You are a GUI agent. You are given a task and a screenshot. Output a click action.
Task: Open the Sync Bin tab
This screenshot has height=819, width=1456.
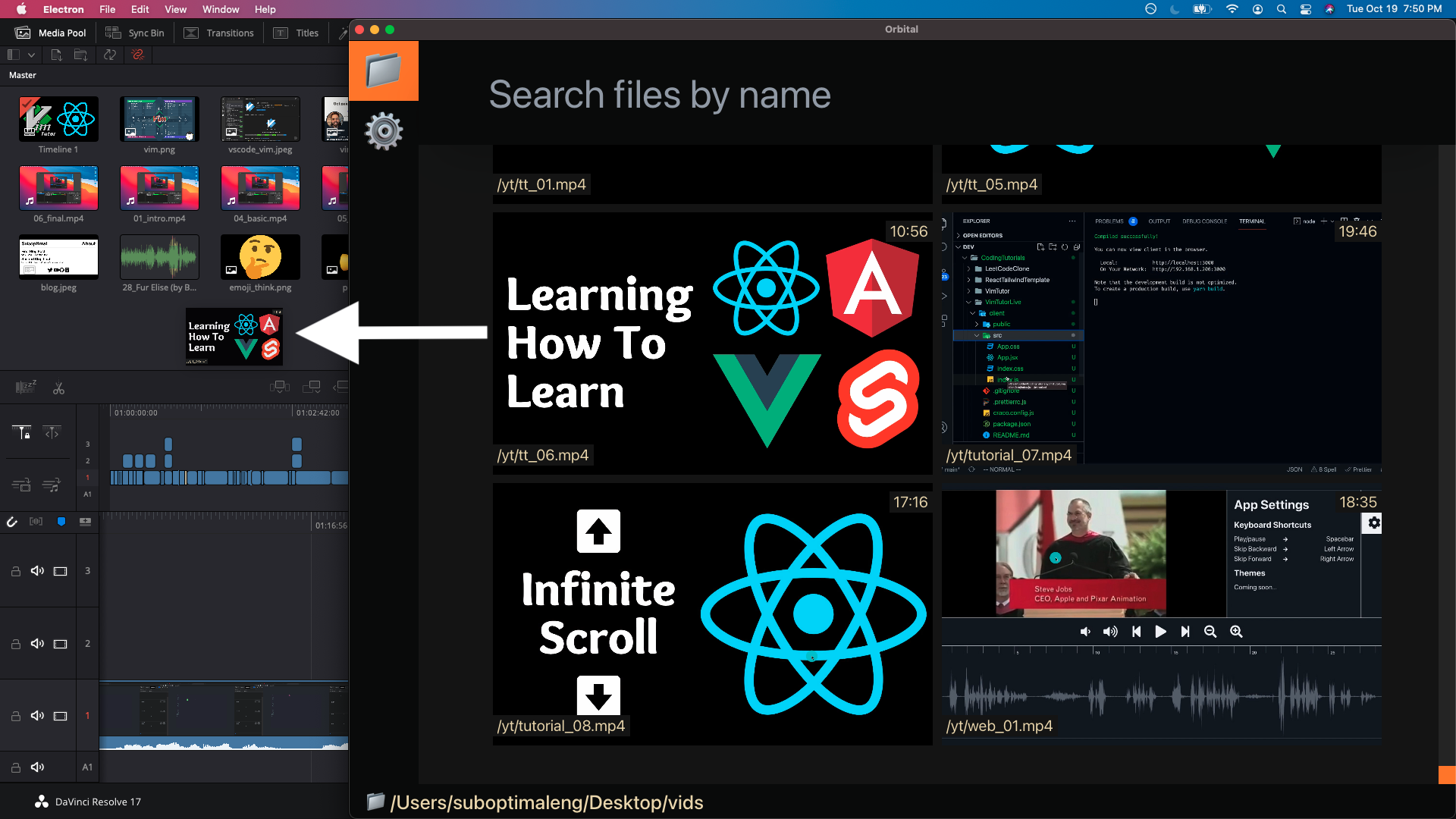[135, 33]
